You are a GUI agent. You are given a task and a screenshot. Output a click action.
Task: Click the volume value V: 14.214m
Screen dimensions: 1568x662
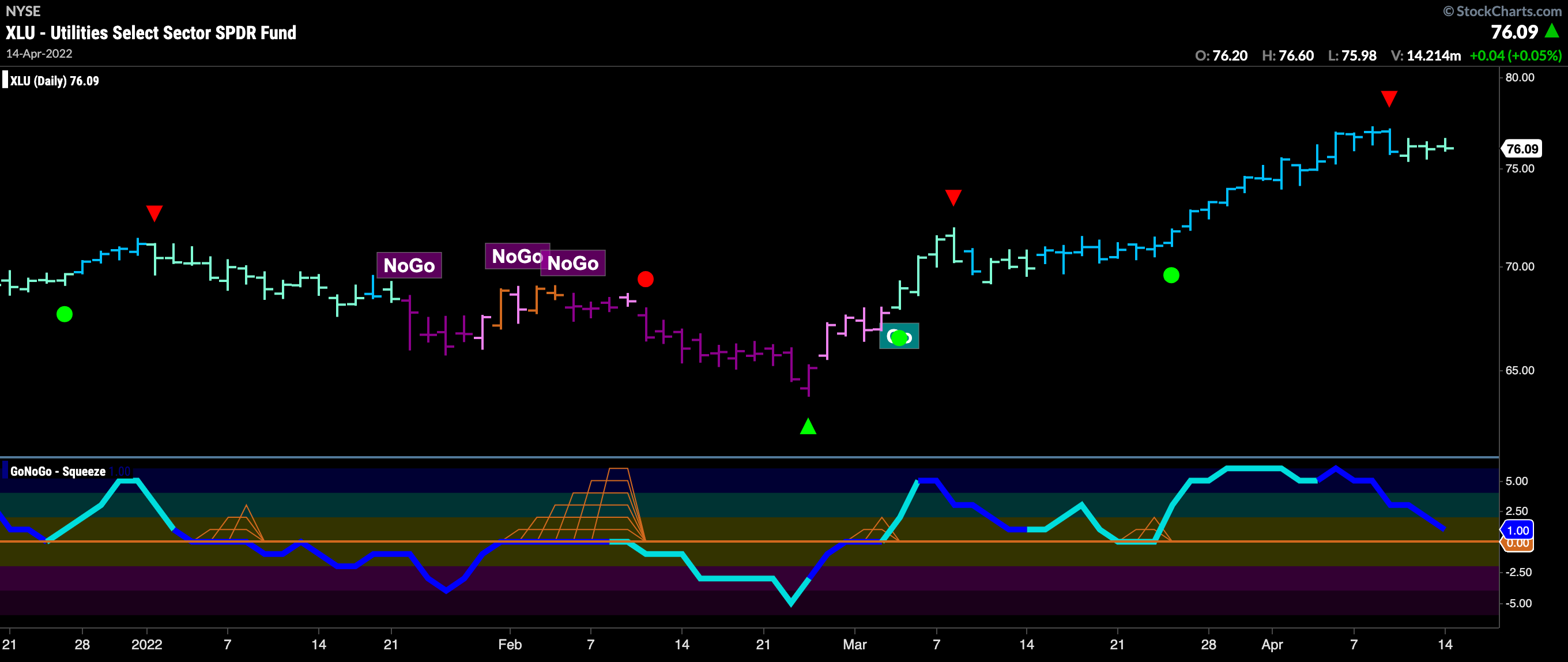coord(1426,55)
